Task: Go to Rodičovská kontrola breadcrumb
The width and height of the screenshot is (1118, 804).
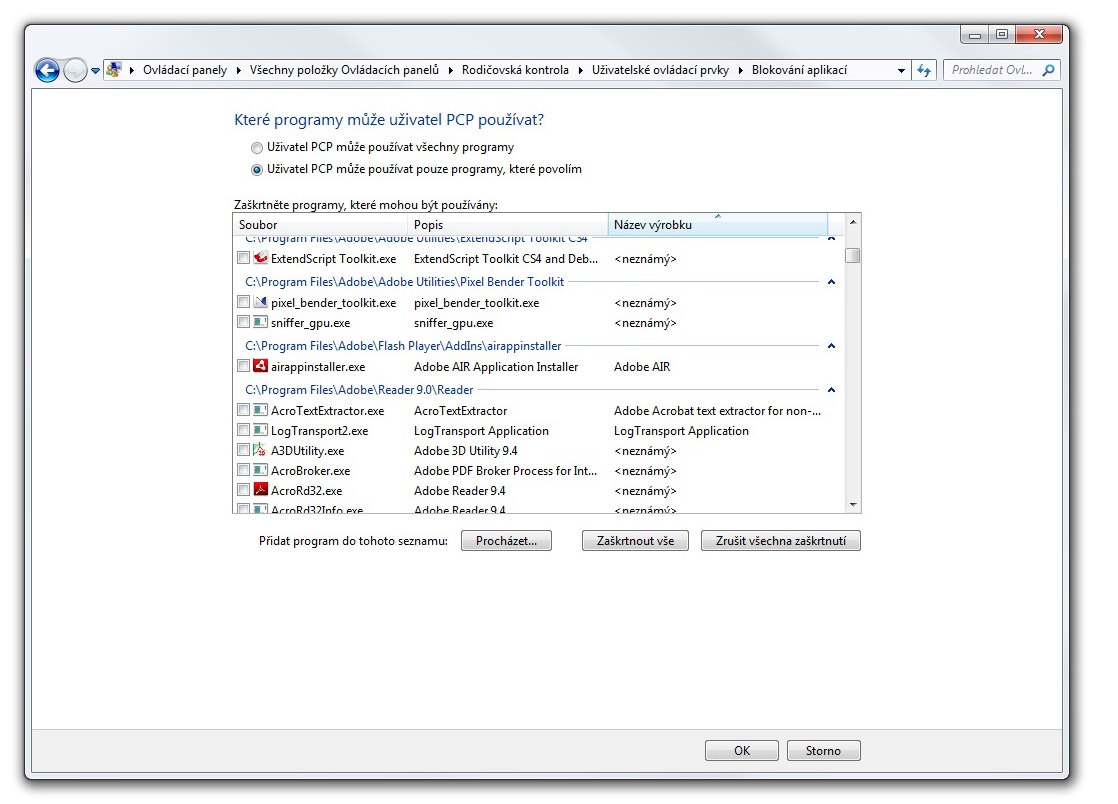Action: pos(516,70)
